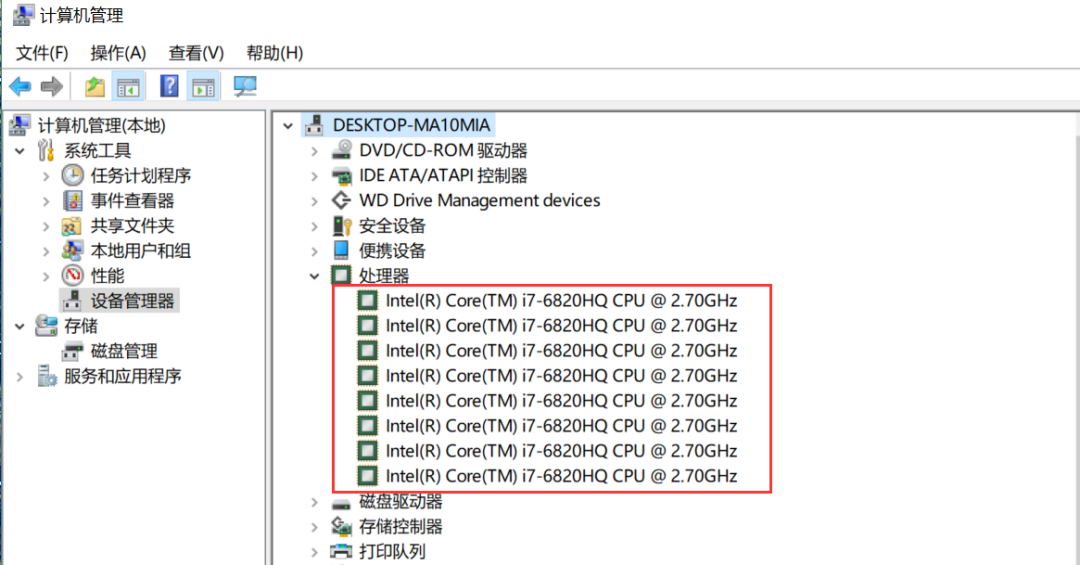Toggle the show/hide console tree icon
The width and height of the screenshot is (1080, 565).
(128, 87)
